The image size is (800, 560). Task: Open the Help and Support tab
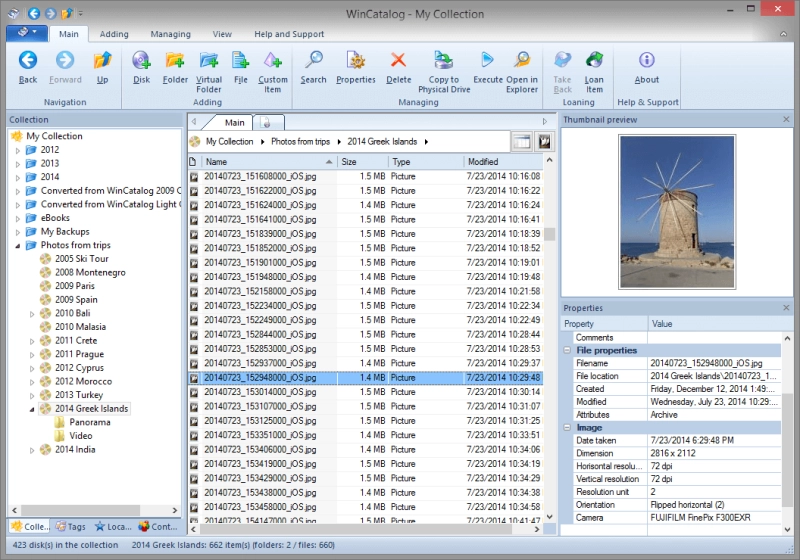click(x=289, y=34)
